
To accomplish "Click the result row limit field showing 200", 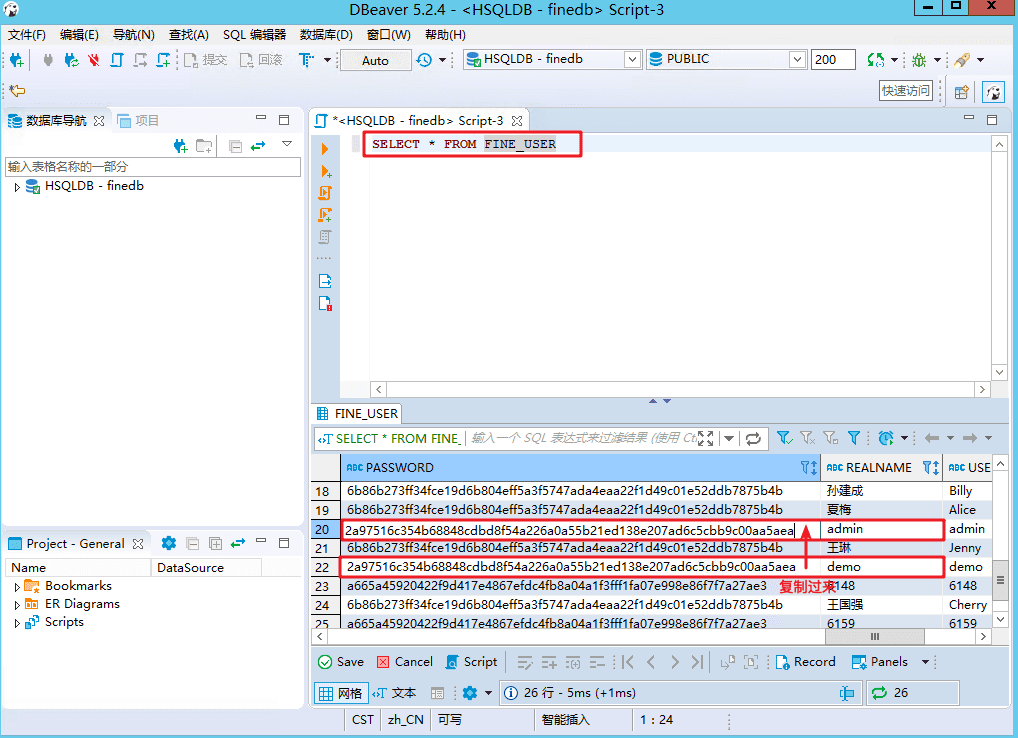I will point(833,59).
